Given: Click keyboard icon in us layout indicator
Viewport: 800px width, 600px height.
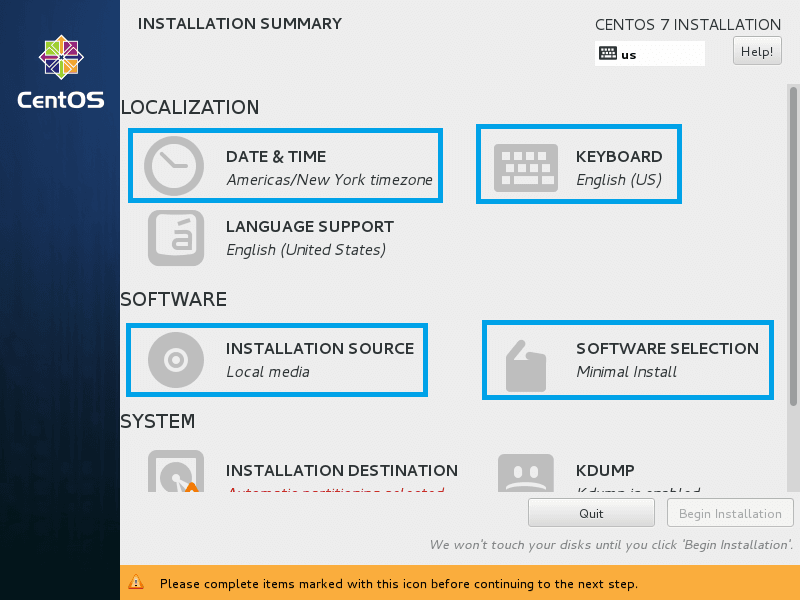Looking at the screenshot, I should tap(608, 53).
